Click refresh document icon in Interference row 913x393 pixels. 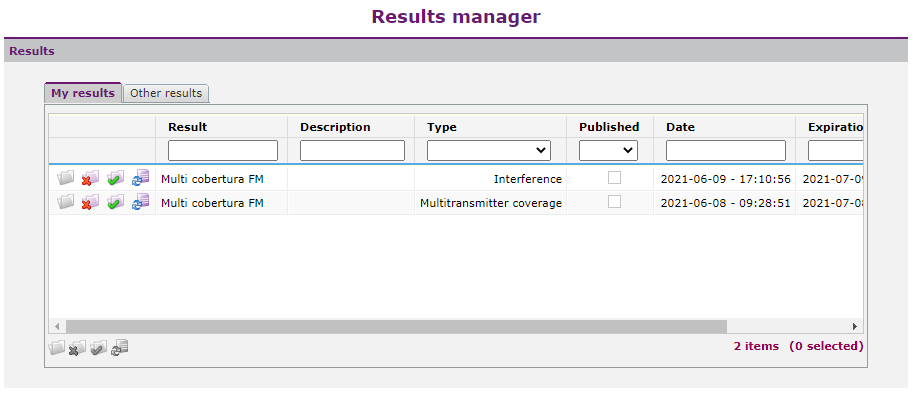click(x=140, y=178)
